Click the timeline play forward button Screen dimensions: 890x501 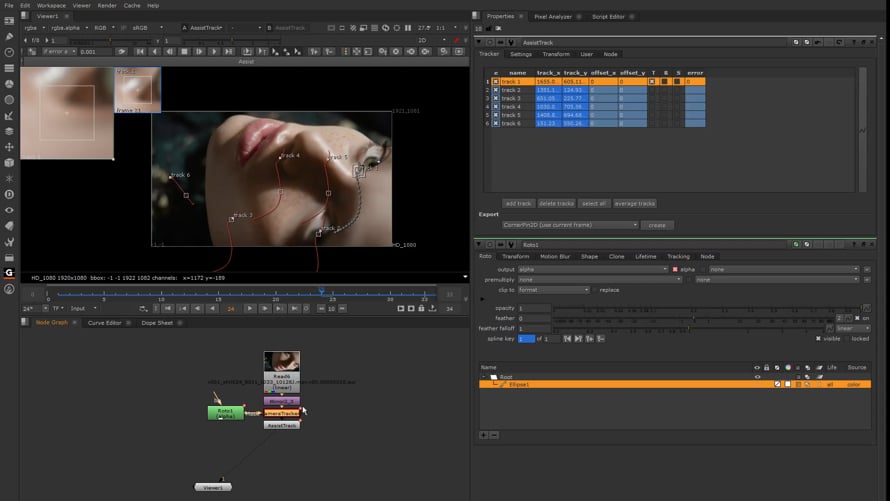250,309
